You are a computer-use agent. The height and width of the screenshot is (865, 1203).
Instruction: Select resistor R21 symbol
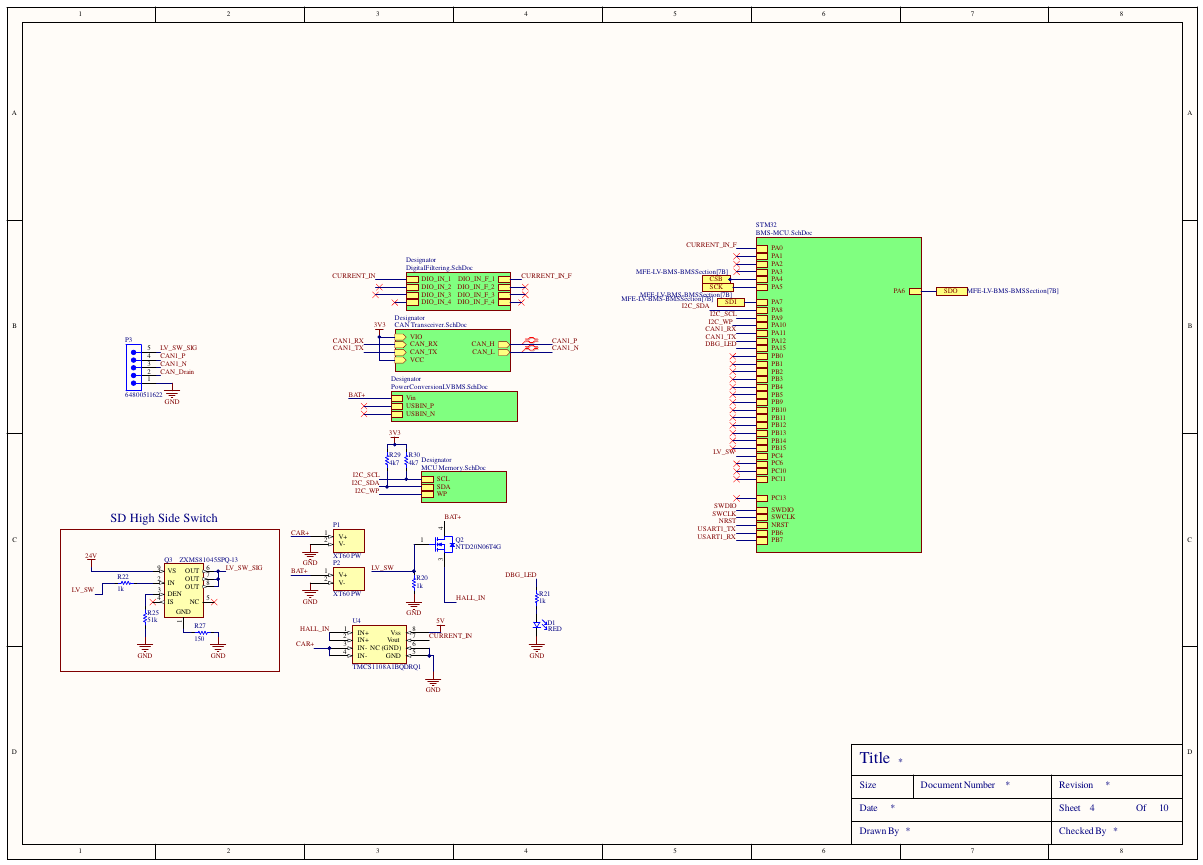pos(538,598)
